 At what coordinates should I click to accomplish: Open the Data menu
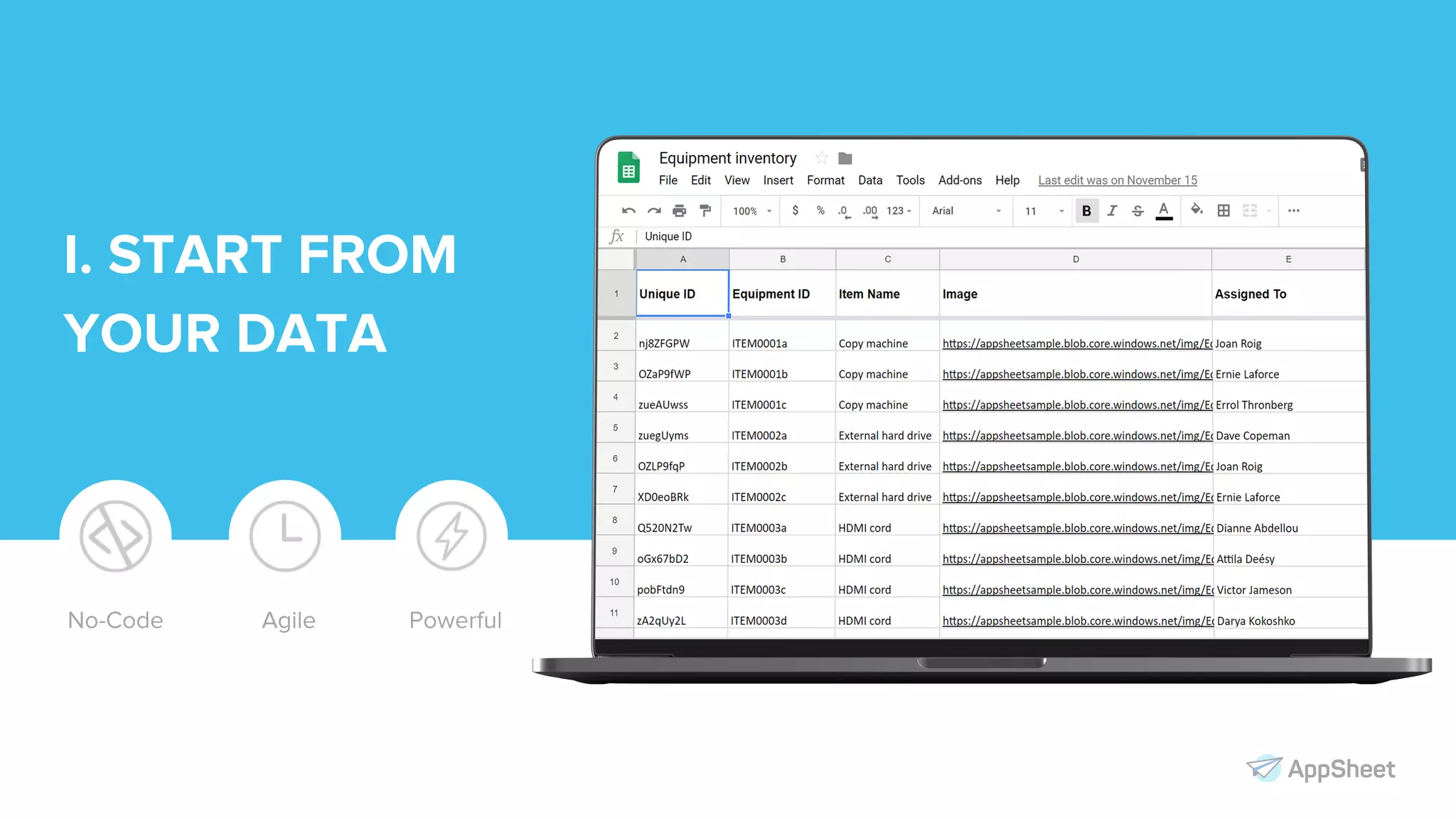(x=870, y=181)
